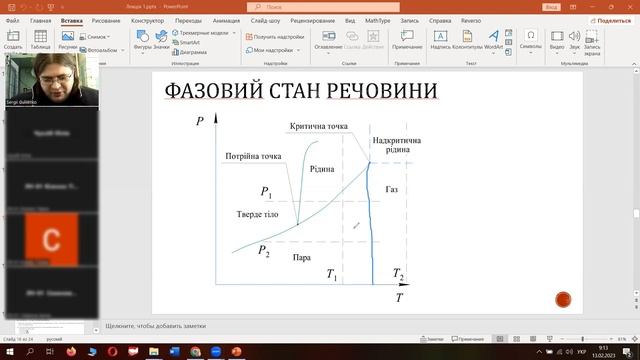Open Firefox from the taskbar
This screenshot has width=640, height=360.
coord(71,351)
